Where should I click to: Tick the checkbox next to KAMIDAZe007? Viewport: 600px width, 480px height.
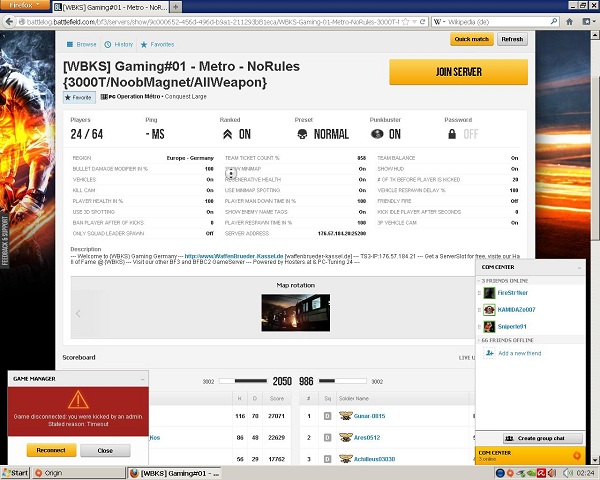(x=479, y=310)
